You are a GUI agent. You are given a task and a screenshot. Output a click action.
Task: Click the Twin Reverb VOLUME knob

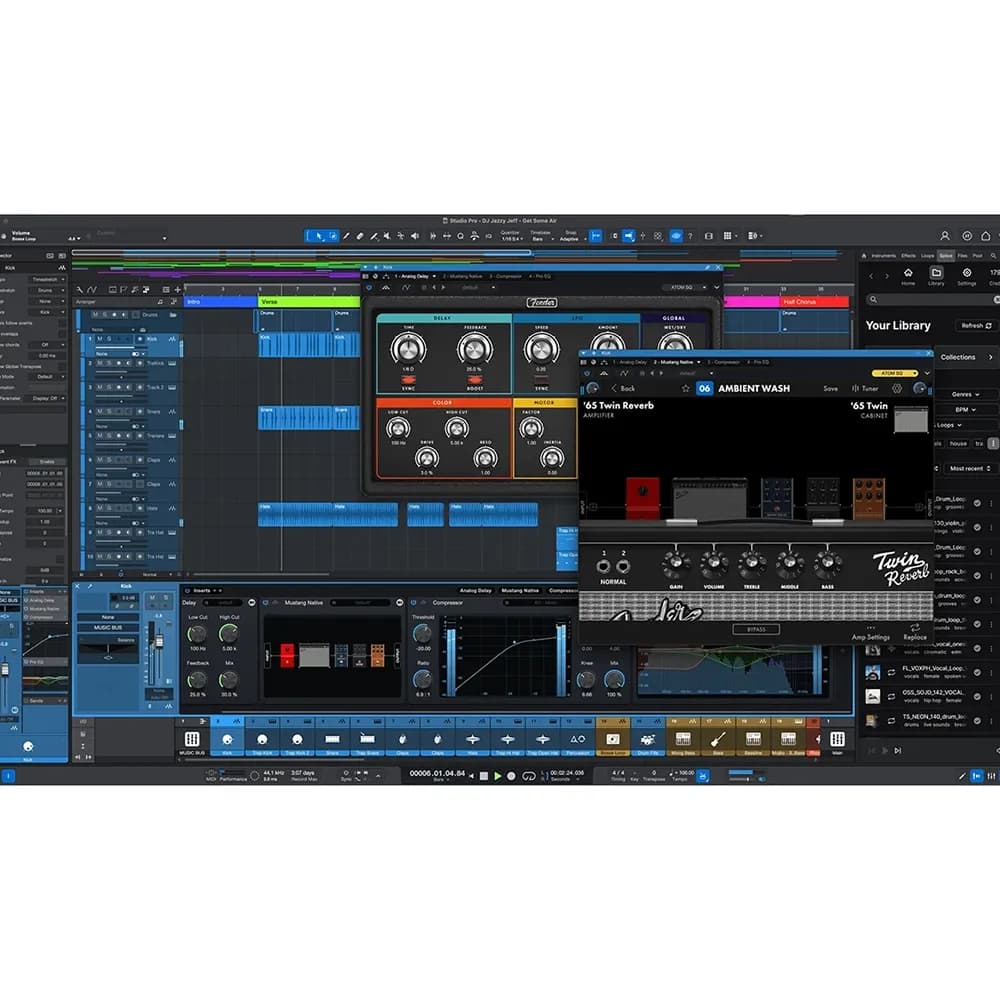714,564
